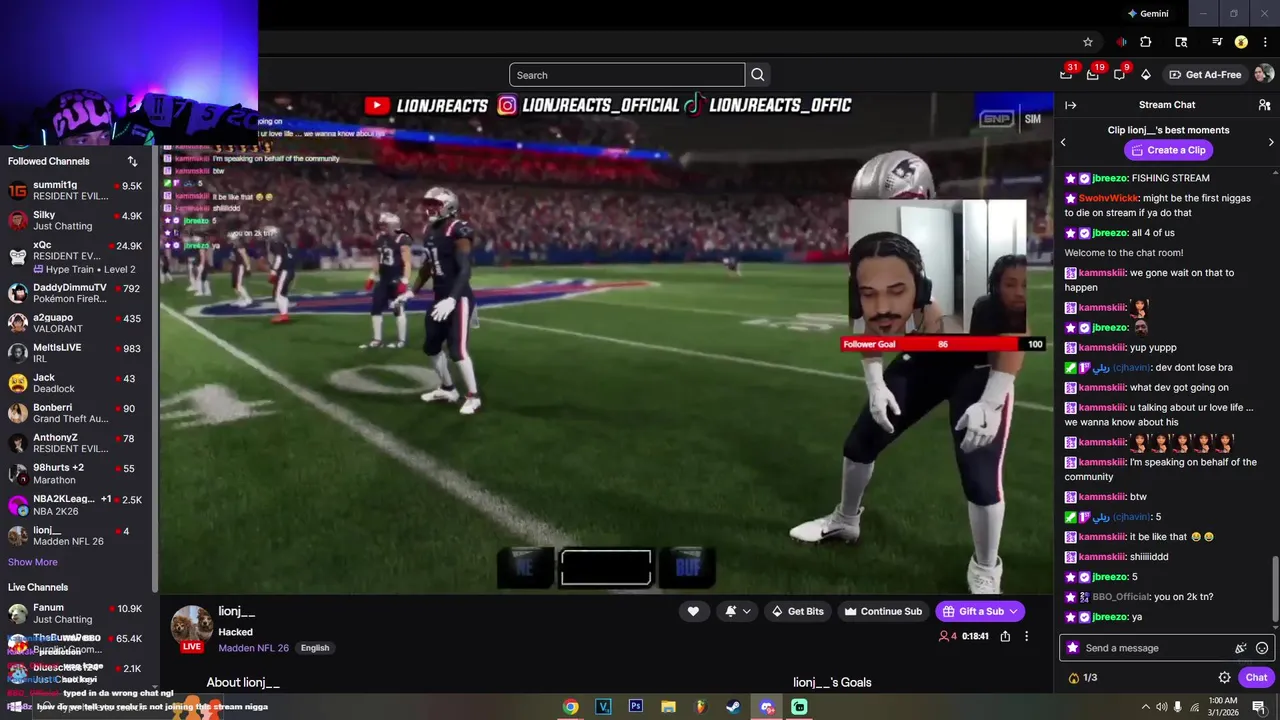1280x720 pixels.
Task: Open DaddyDimmuTV channel in sidebar
Action: [x=75, y=293]
